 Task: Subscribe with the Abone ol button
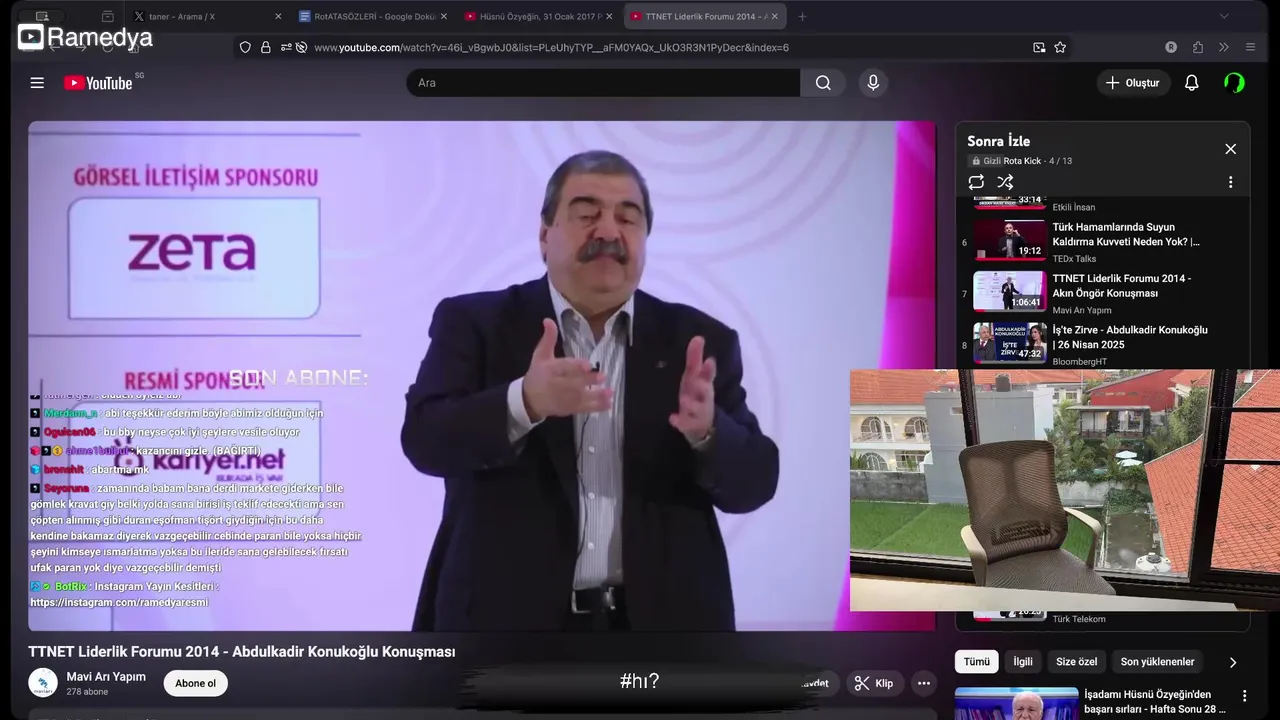coord(195,684)
